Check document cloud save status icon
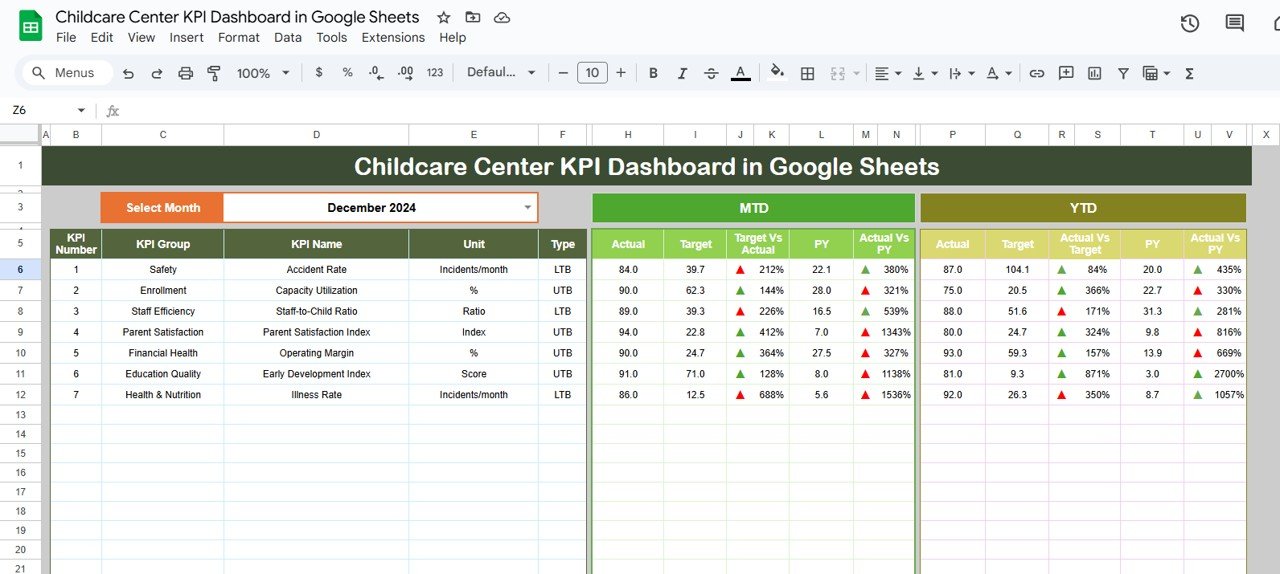Viewport: 1280px width, 574px height. click(502, 18)
